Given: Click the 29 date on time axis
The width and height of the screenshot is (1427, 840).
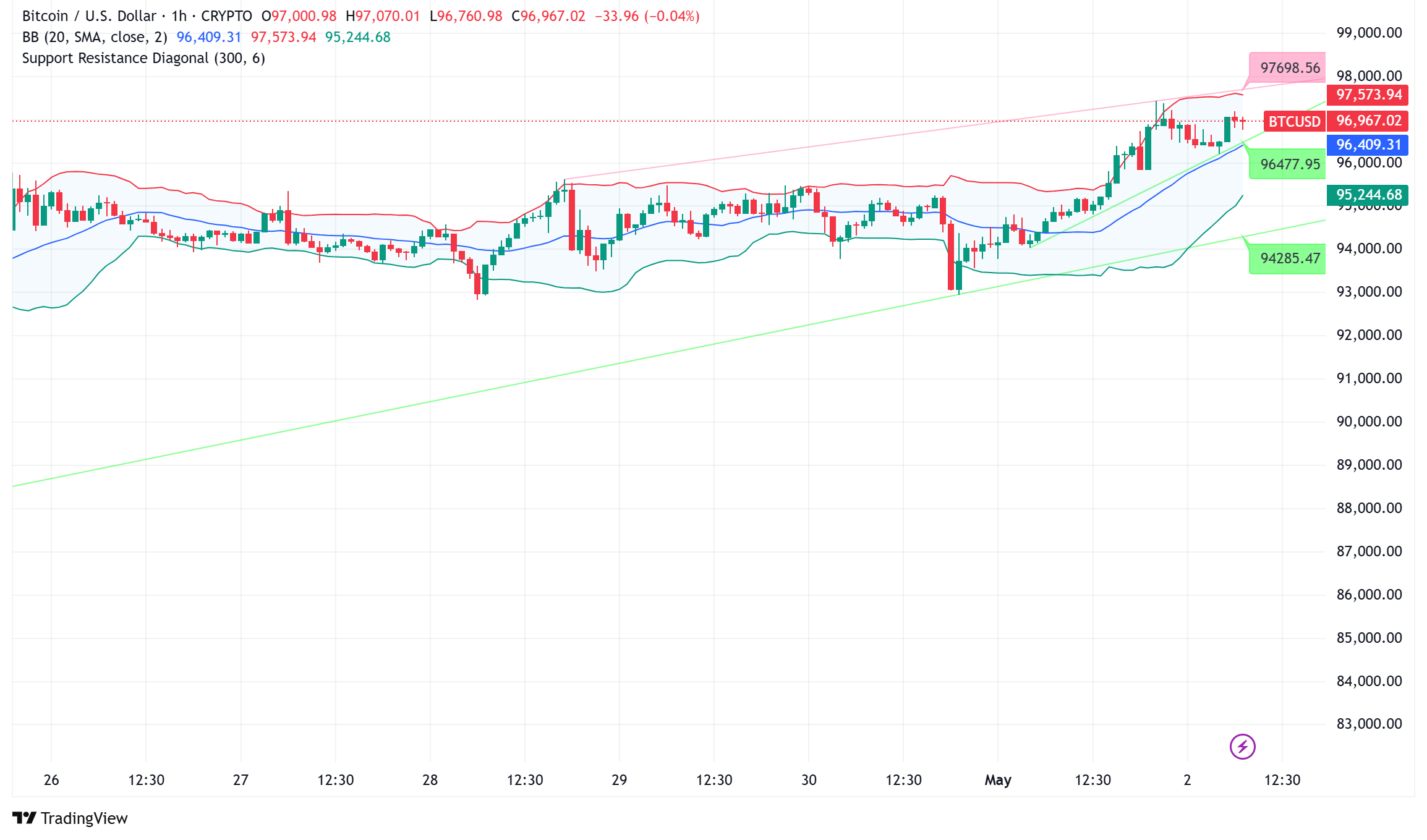Looking at the screenshot, I should [620, 780].
